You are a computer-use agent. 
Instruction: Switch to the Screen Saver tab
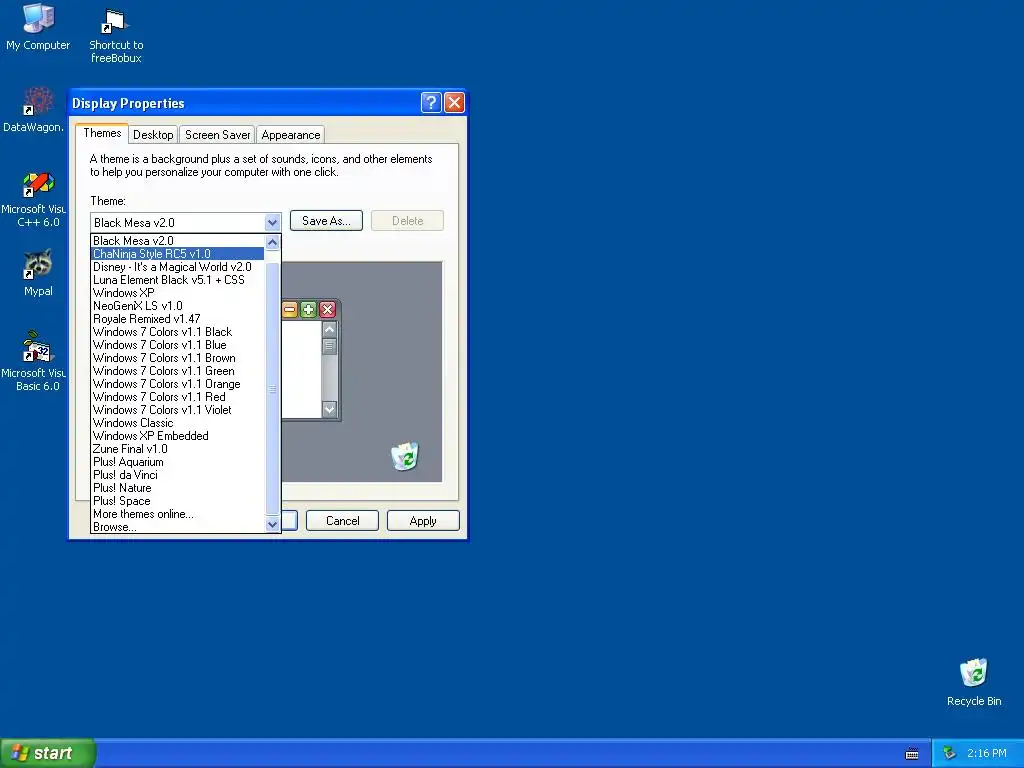(217, 135)
